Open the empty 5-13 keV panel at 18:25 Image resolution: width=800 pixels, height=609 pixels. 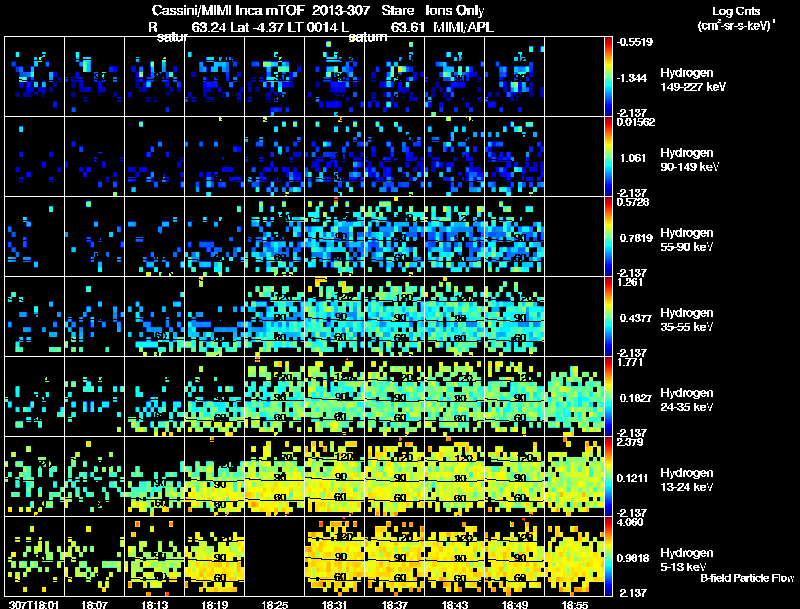coord(274,556)
